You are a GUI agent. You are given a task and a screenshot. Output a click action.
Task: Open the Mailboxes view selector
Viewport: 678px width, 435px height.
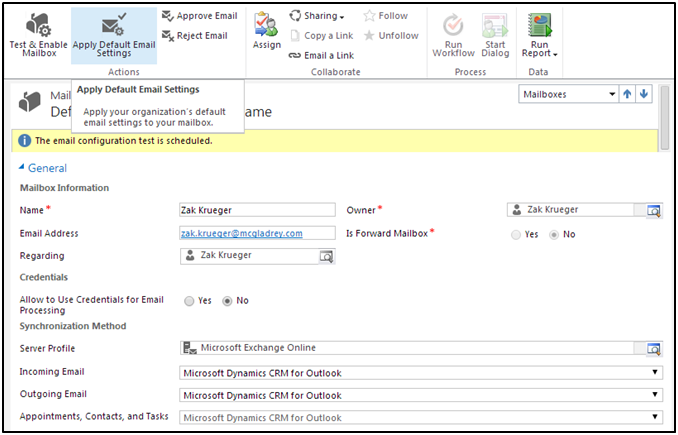coord(569,94)
